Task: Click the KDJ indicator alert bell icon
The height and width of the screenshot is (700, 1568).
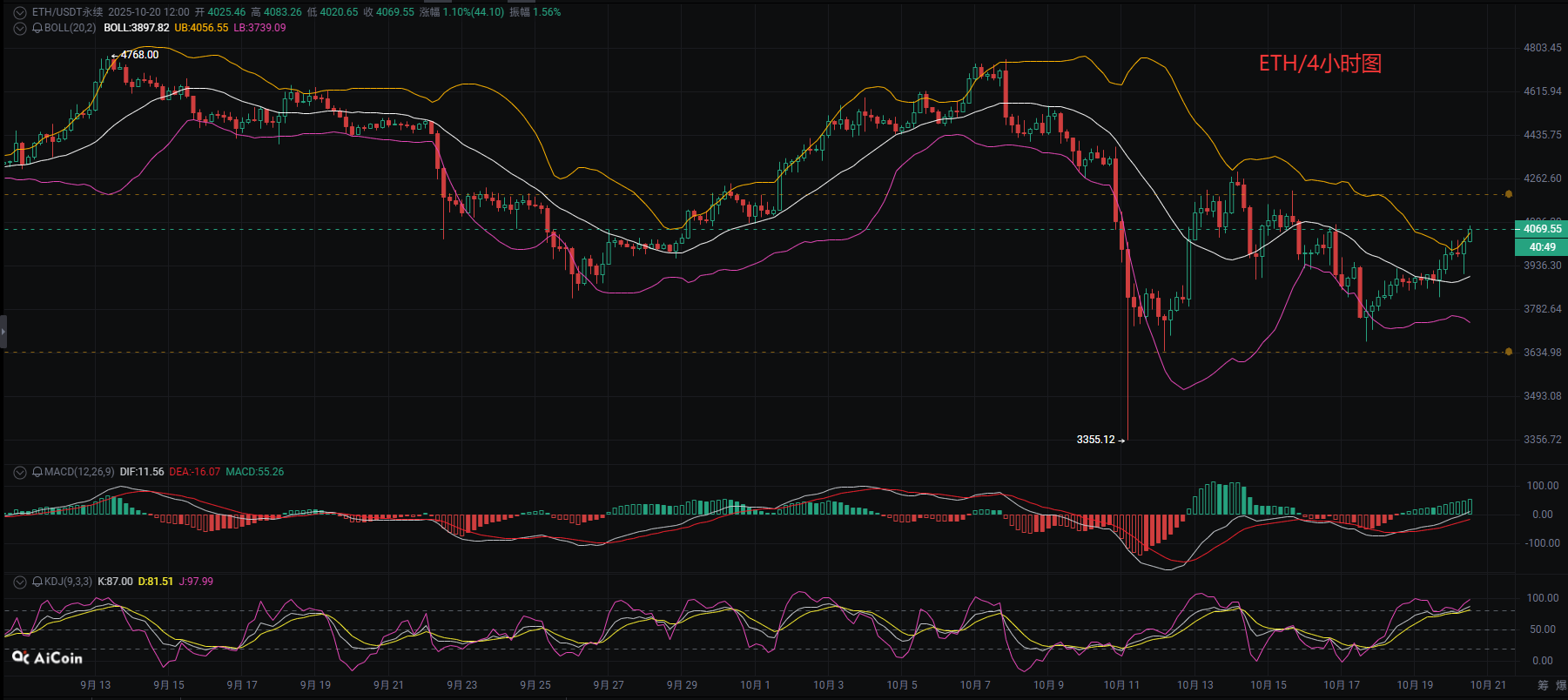Action: click(x=37, y=582)
